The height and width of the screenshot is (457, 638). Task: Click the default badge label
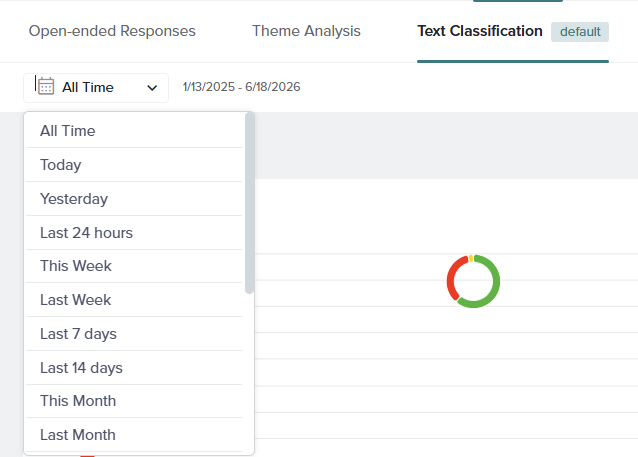point(580,32)
